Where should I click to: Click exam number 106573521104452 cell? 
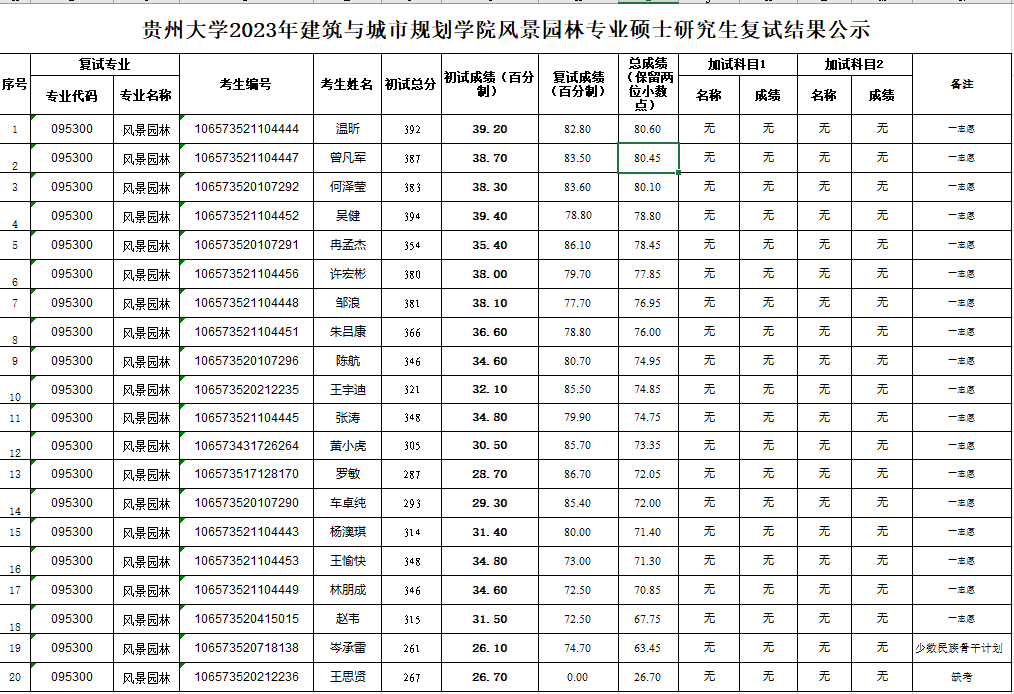(x=246, y=216)
